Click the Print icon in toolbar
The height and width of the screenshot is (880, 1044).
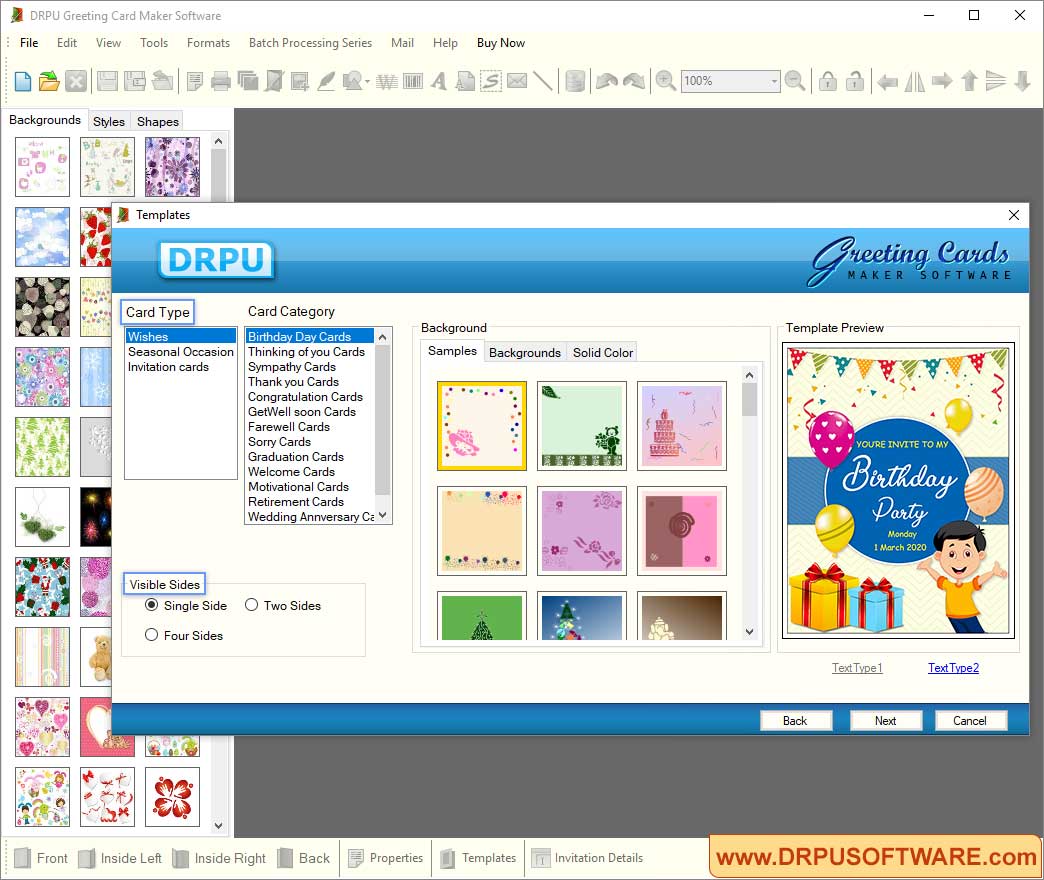coord(220,81)
